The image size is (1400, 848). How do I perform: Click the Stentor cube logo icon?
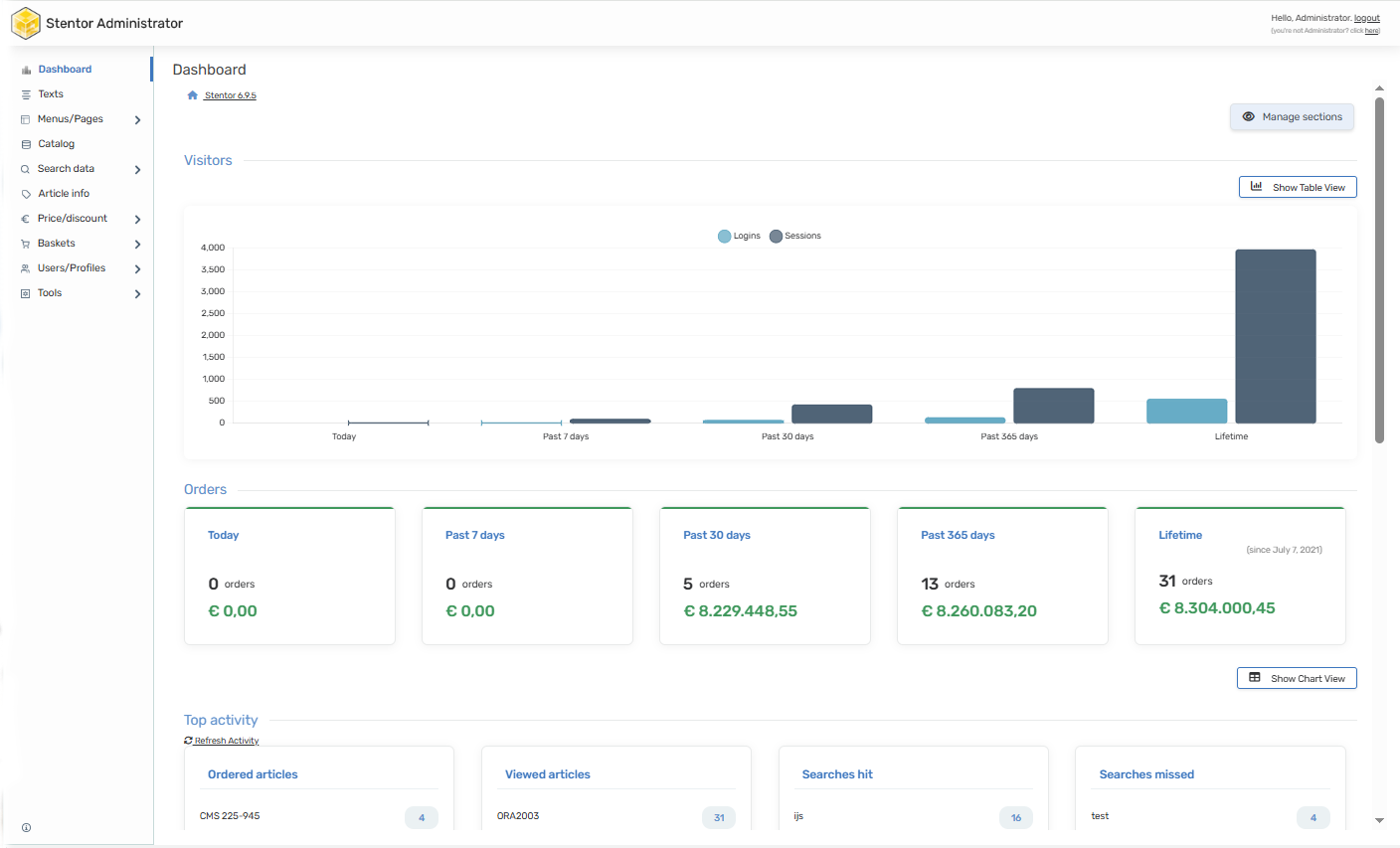click(x=26, y=23)
